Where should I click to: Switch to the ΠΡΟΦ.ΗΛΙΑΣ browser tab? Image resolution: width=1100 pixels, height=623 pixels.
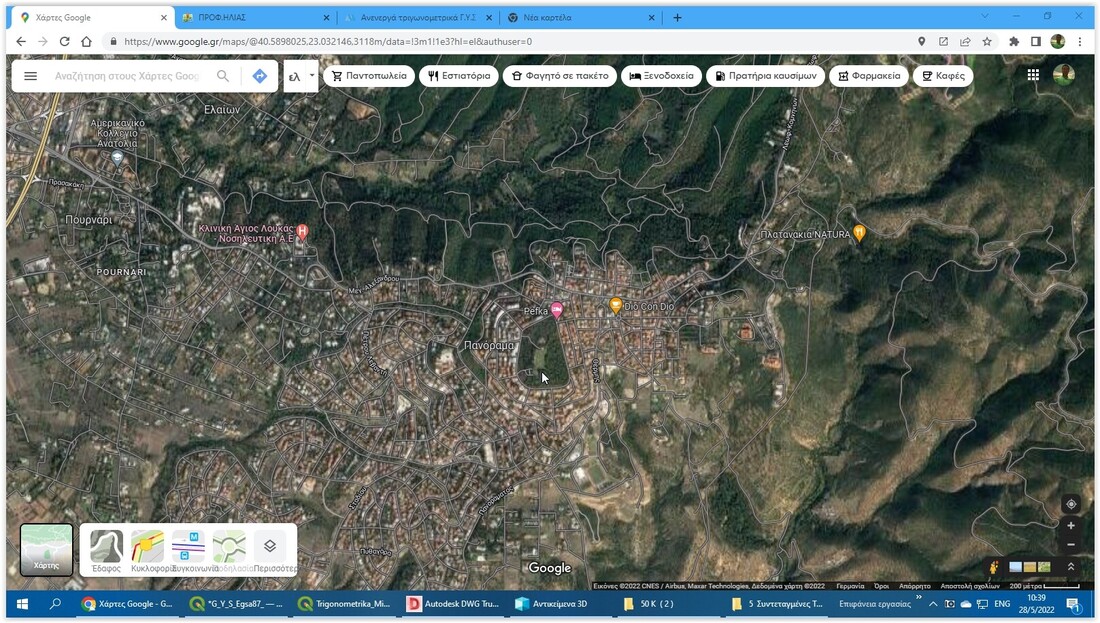(x=252, y=18)
